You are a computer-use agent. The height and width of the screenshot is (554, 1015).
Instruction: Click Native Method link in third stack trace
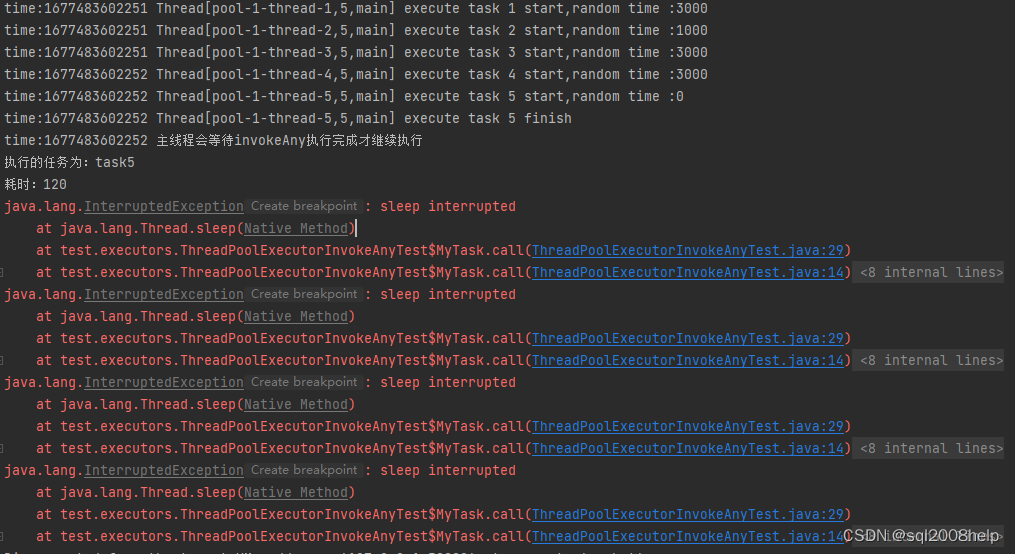[x=296, y=404]
